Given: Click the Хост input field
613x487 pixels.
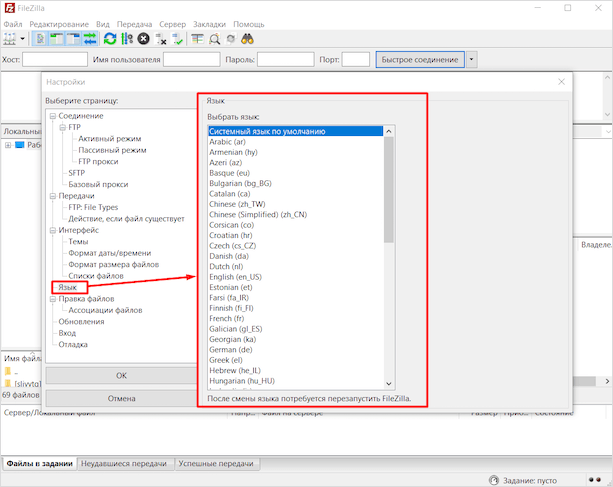Looking at the screenshot, I should click(x=55, y=60).
